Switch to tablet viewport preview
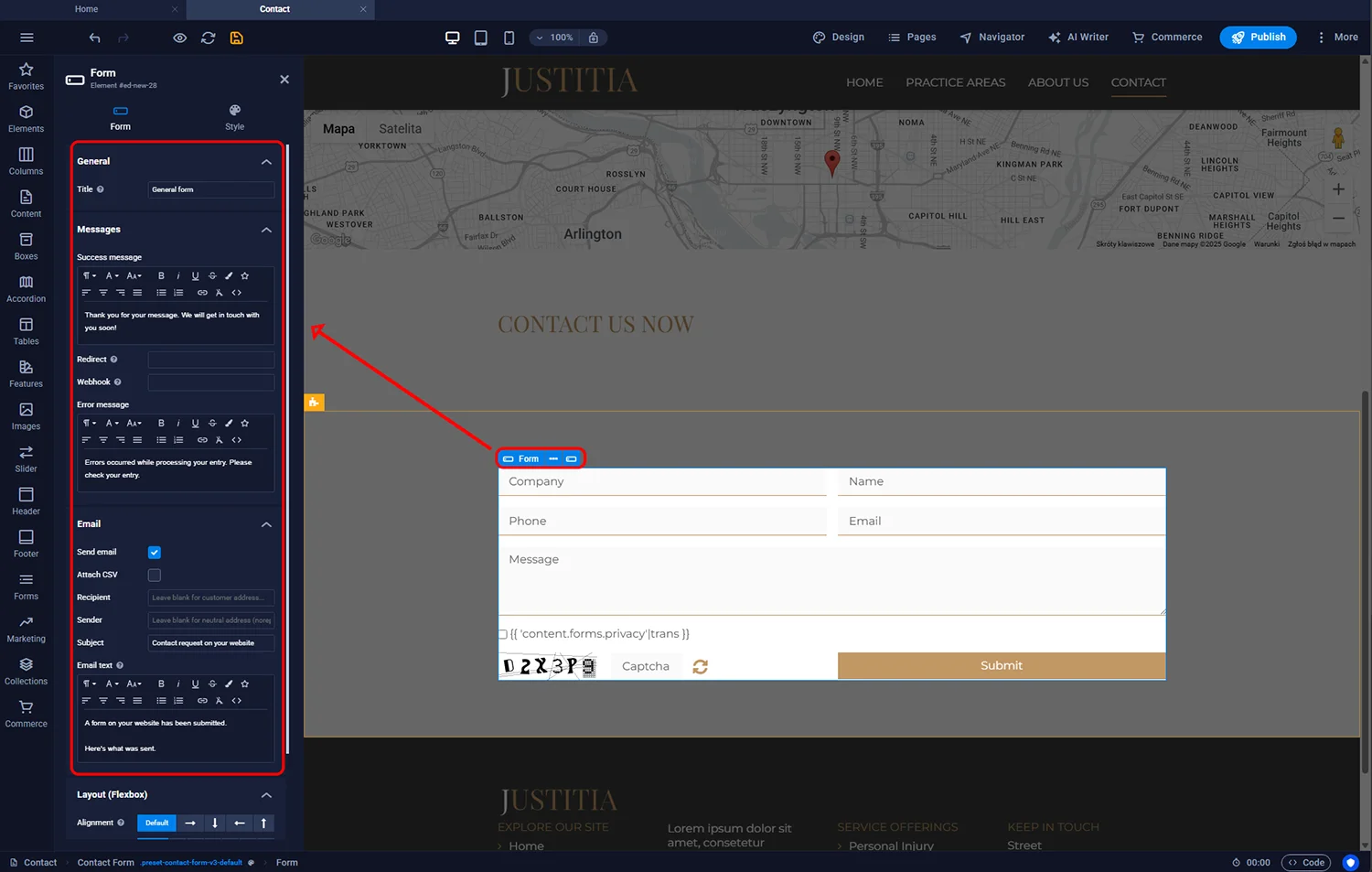 480,38
